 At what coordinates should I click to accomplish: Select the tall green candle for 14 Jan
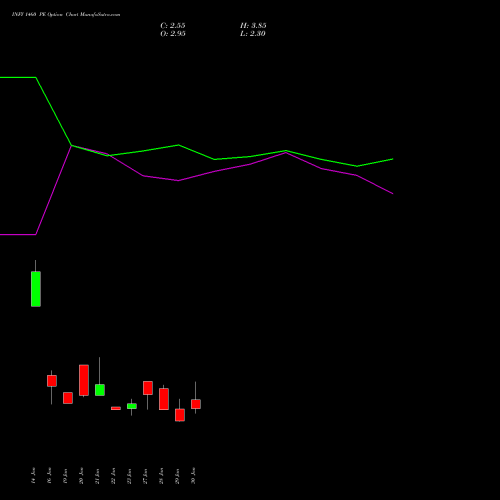tap(36, 289)
